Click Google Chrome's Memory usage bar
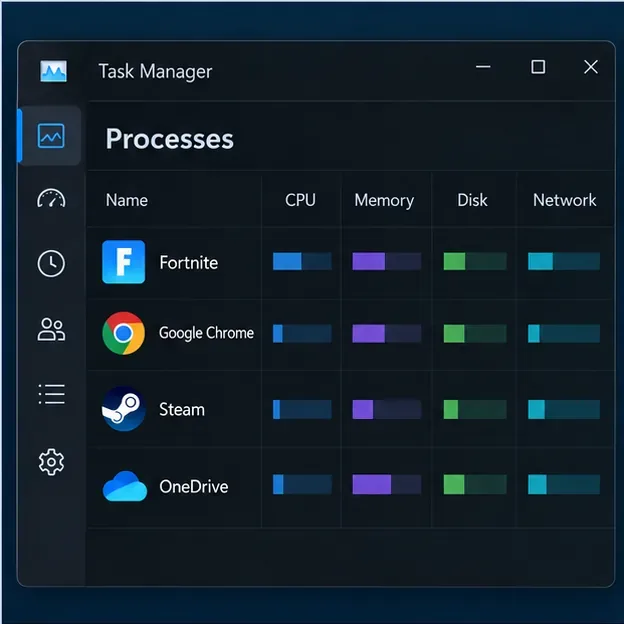Viewport: 624px width, 624px height. (x=387, y=333)
